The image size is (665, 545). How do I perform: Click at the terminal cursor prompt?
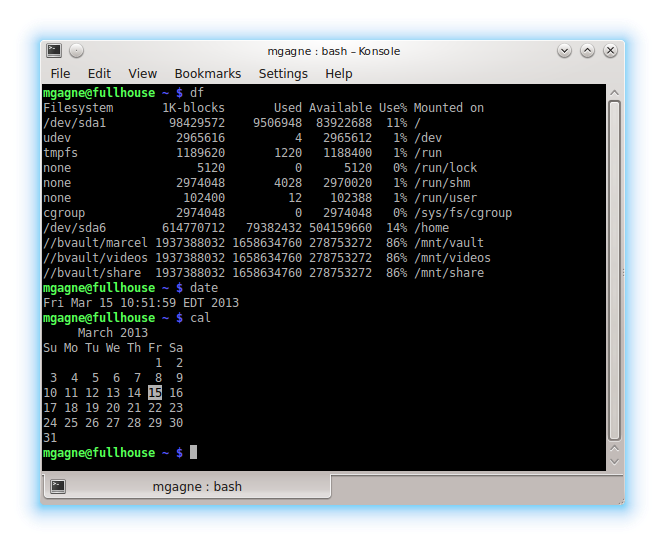193,453
